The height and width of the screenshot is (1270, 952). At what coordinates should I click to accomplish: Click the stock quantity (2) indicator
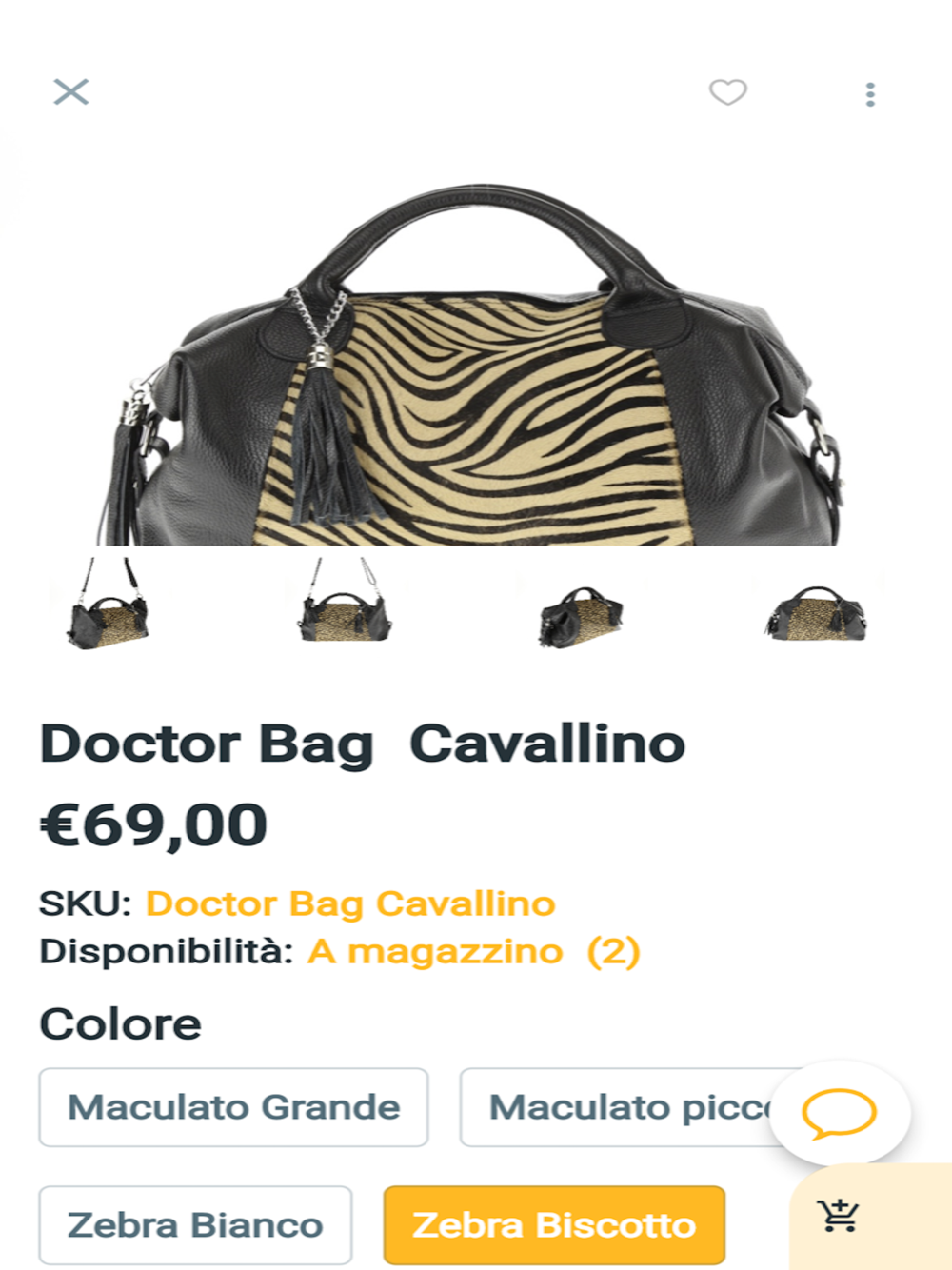(613, 951)
